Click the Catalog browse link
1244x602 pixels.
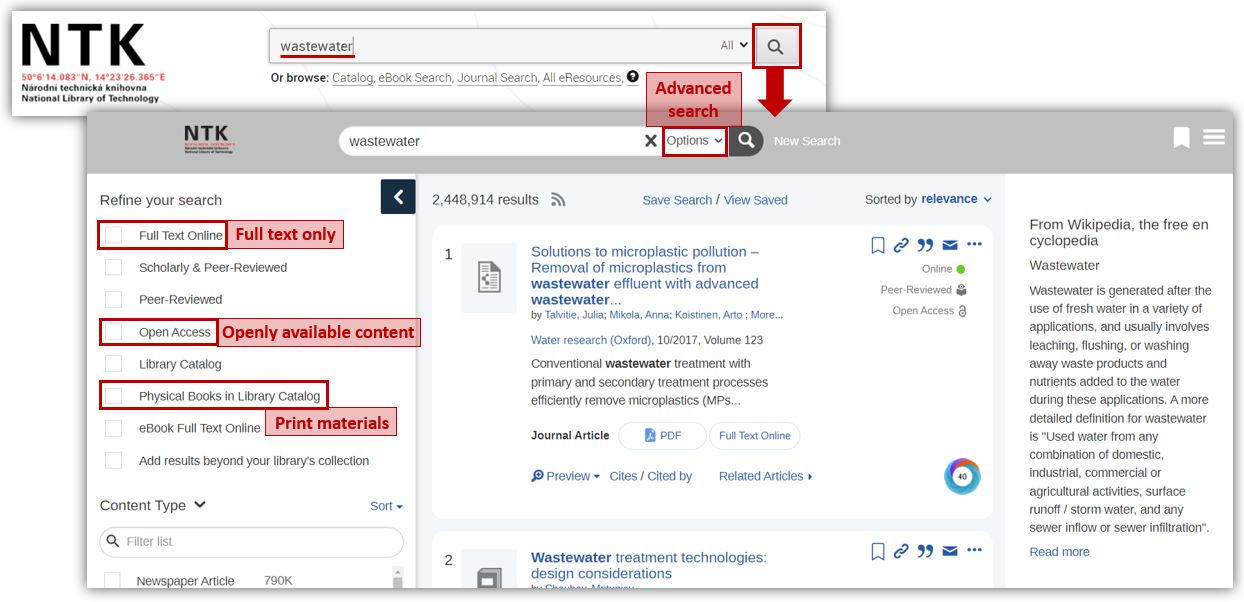click(x=352, y=78)
